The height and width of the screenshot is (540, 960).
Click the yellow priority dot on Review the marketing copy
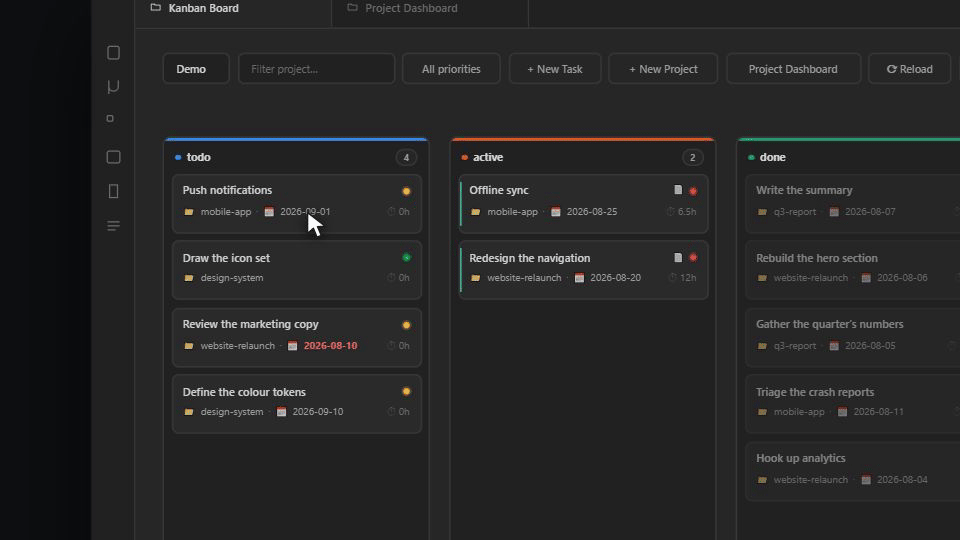[406, 325]
